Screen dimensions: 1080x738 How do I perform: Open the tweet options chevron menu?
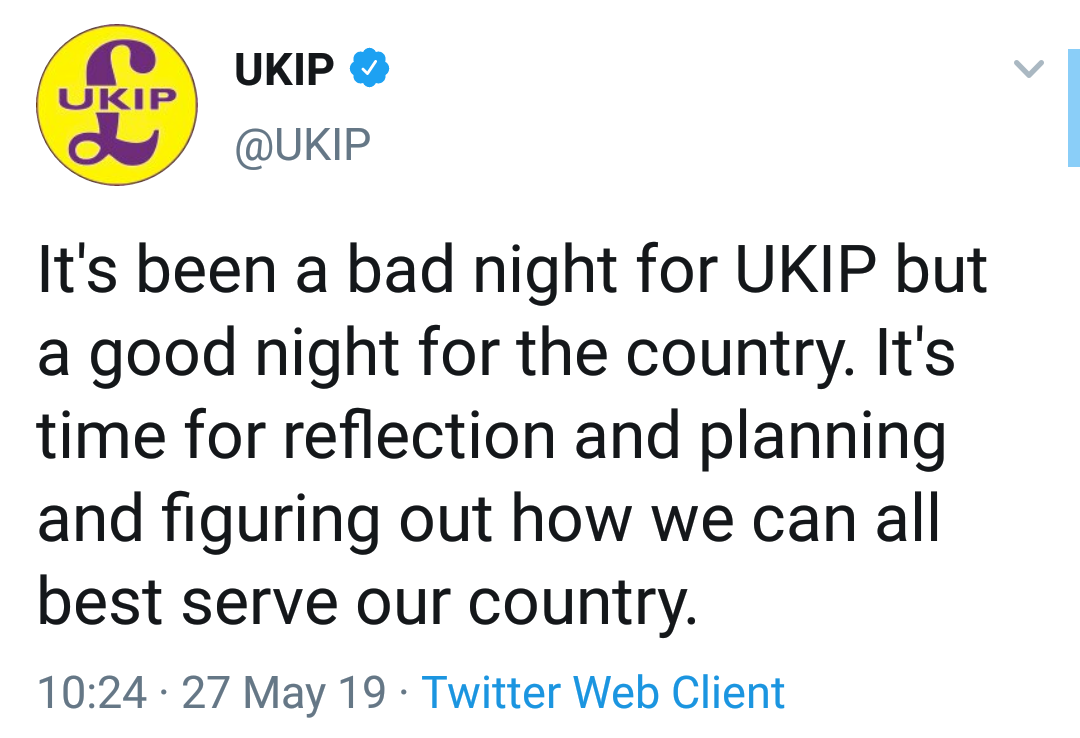pos(1029,69)
